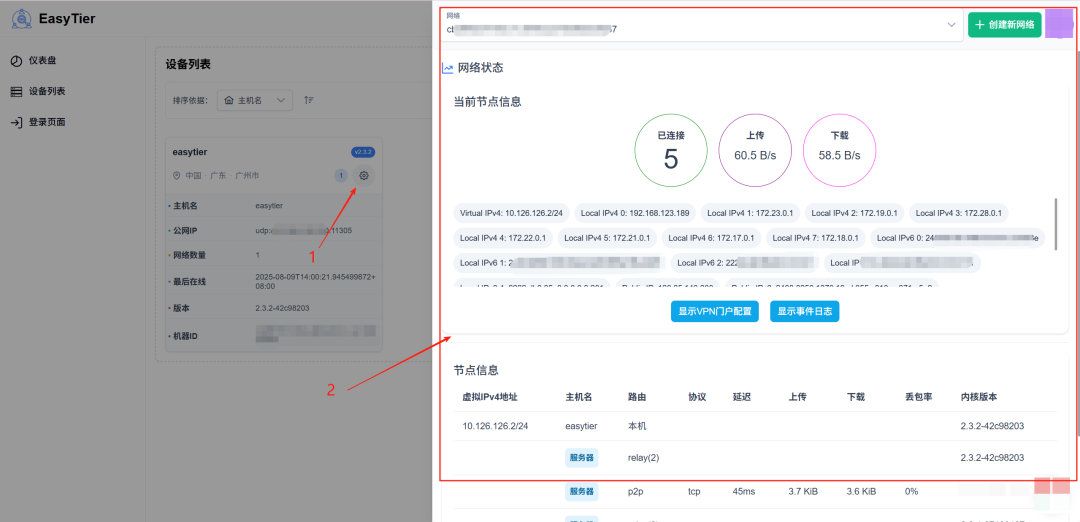Click the location pin icon before 中国
The width and height of the screenshot is (1080, 522).
tap(176, 176)
